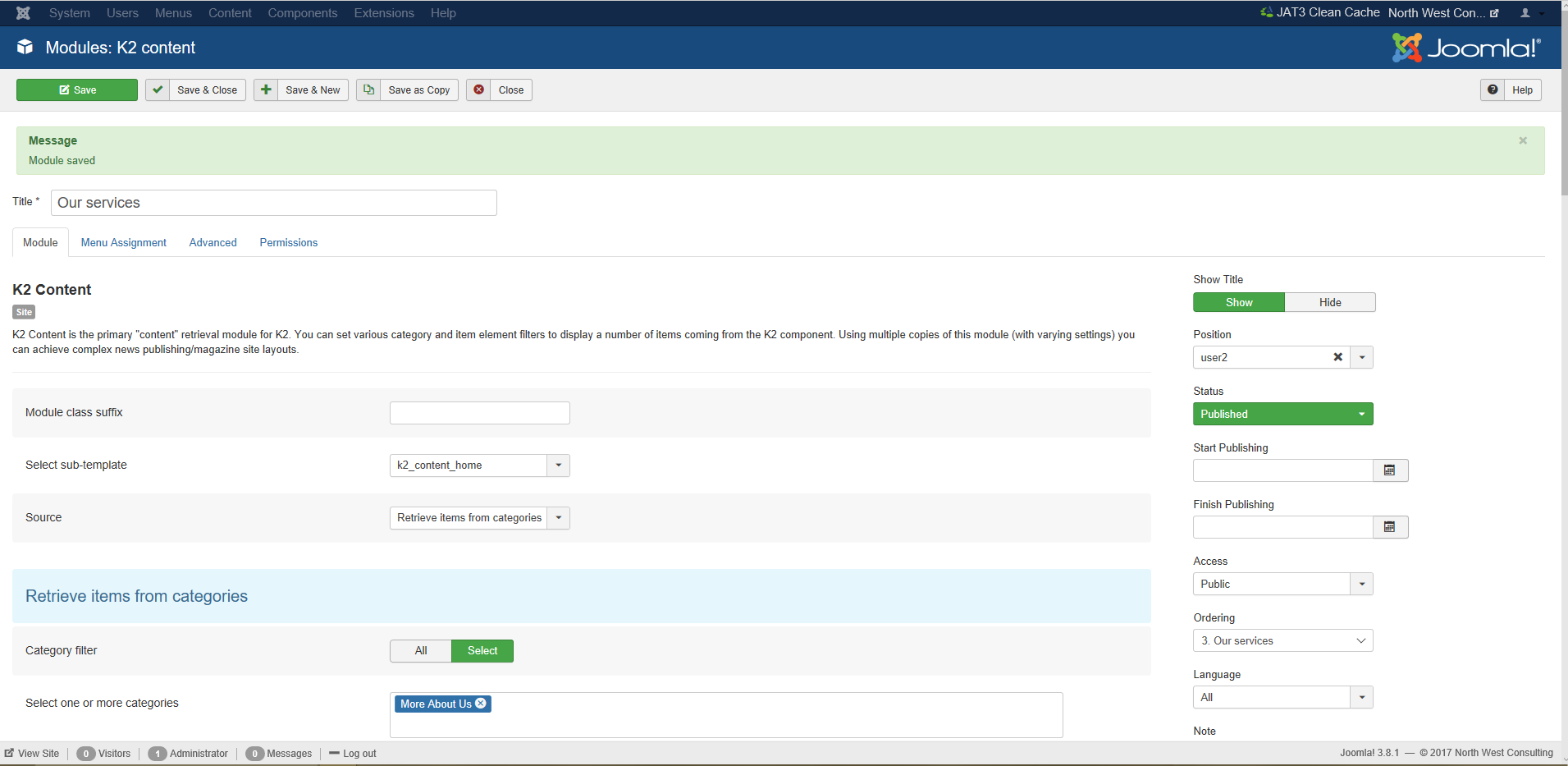Open the Access Public dropdown

[1282, 584]
